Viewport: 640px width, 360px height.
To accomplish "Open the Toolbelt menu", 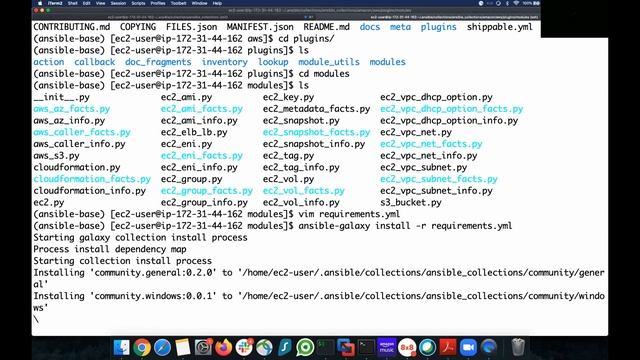I will (178, 3).
